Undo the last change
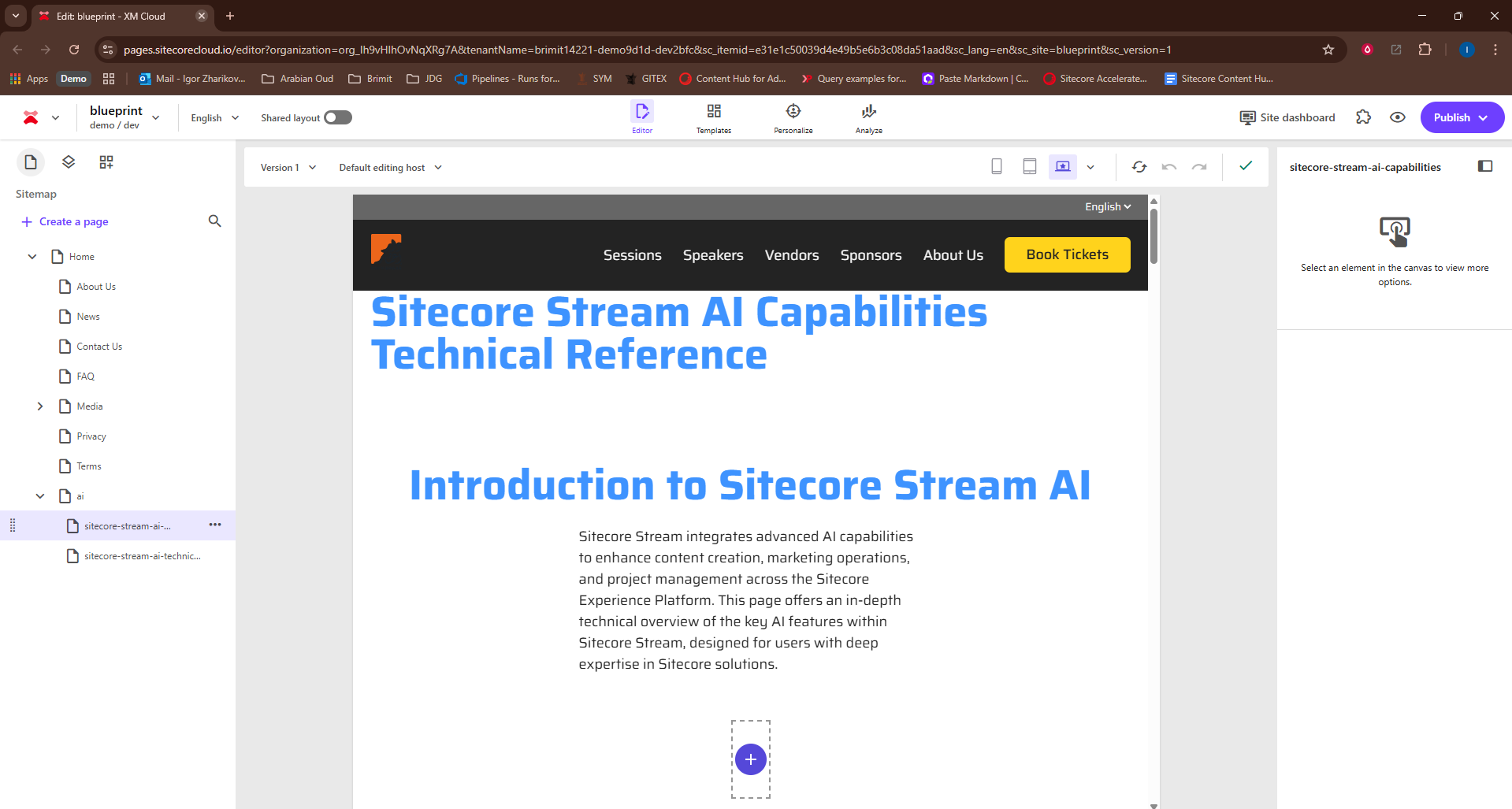This screenshot has width=1512, height=809. point(1169,167)
